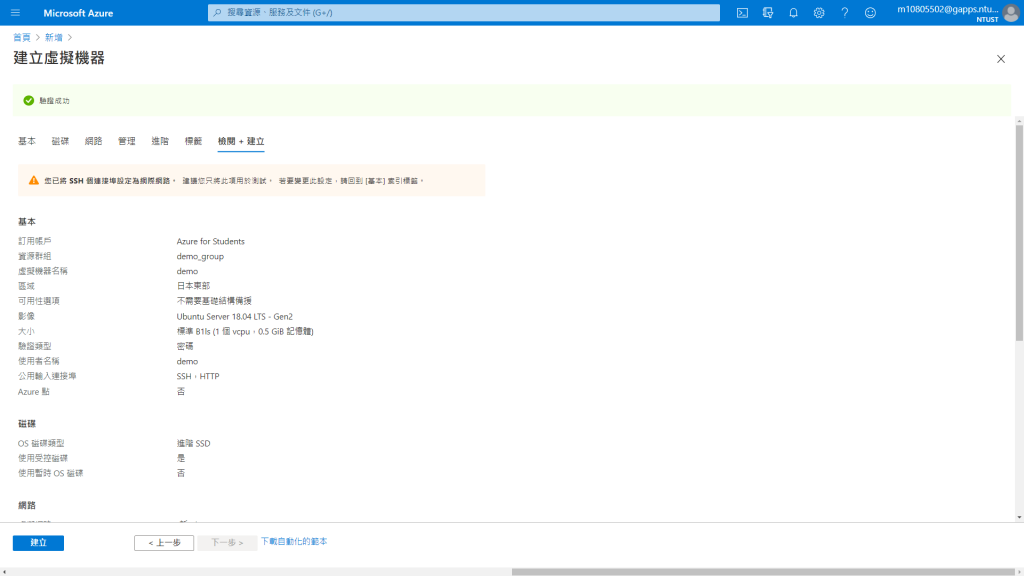This screenshot has height=576, width=1024.
Task: Click the 使用暫時 OS 磁碟 label
Action: click(x=50, y=473)
